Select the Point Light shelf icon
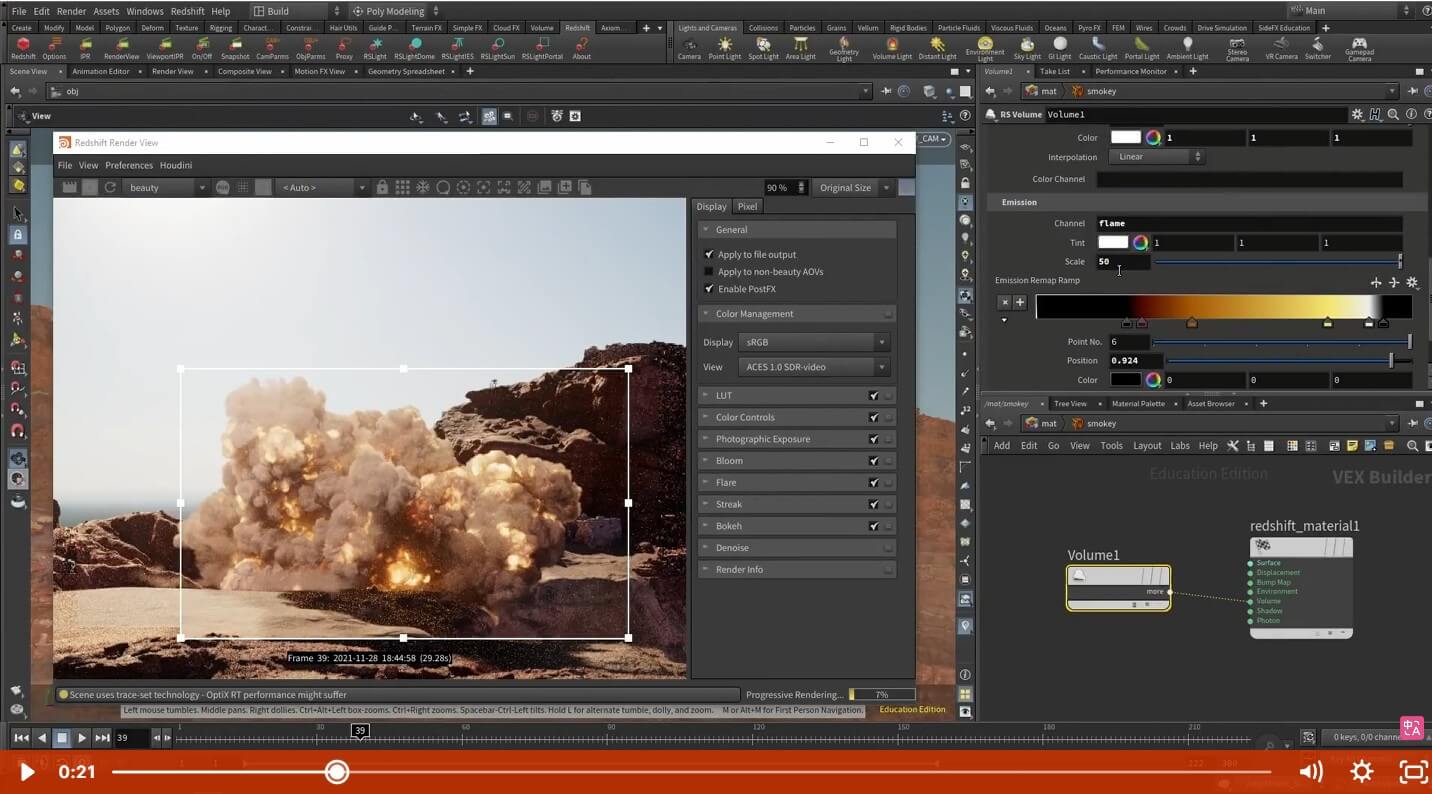 724,47
